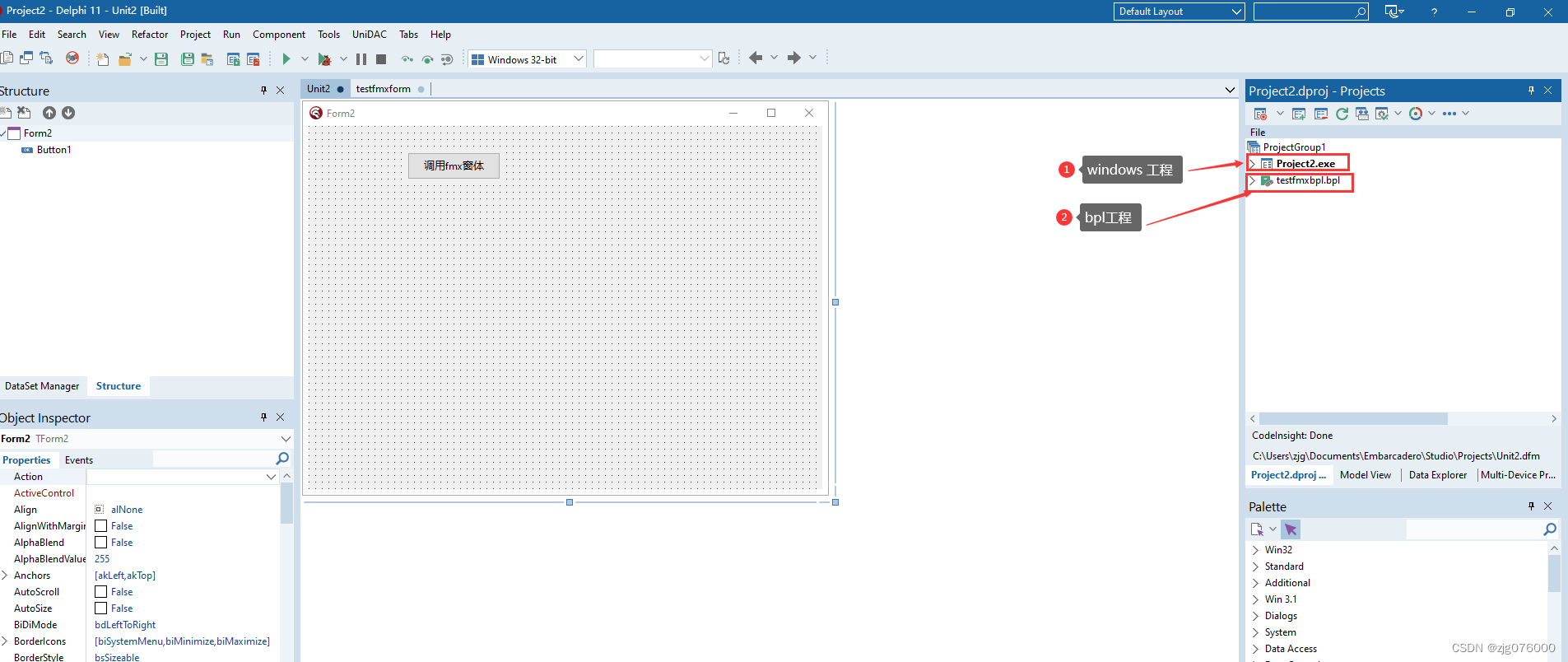This screenshot has width=1568, height=662.
Task: Click the title bar search field
Action: (1310, 12)
